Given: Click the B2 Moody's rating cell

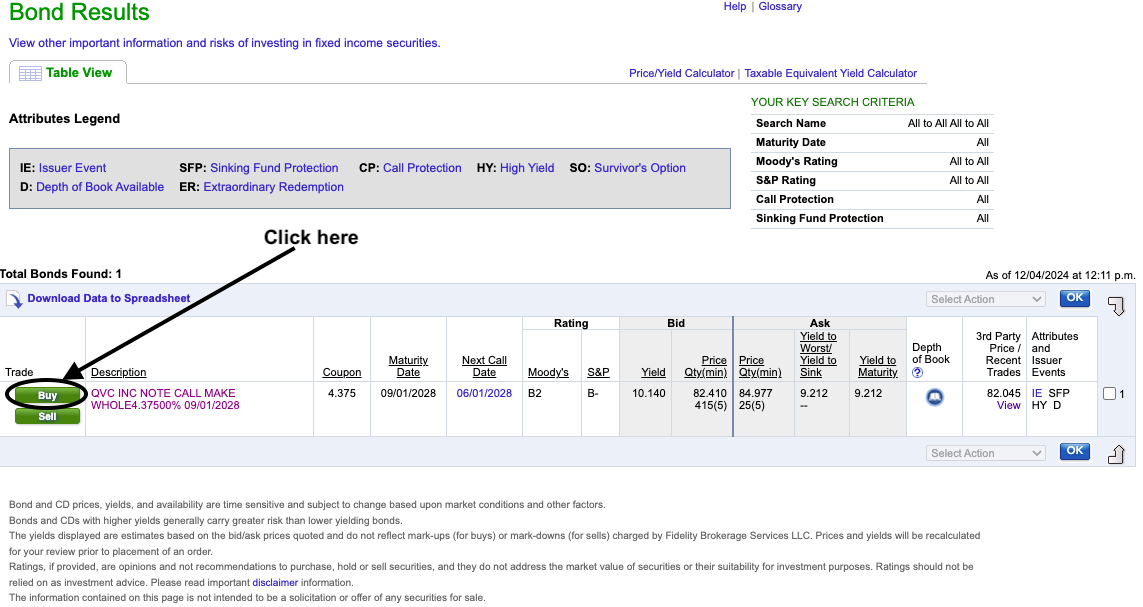Looking at the screenshot, I should 534,393.
